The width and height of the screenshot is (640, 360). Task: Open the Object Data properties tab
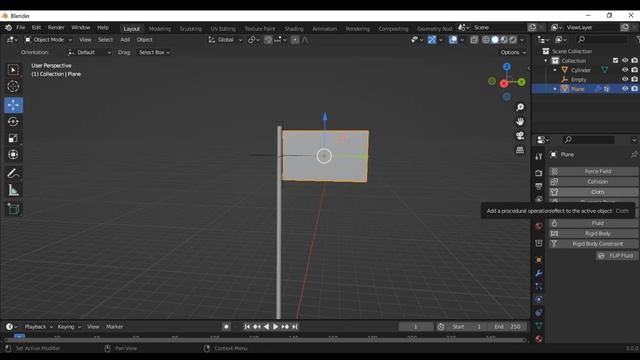[x=539, y=326]
